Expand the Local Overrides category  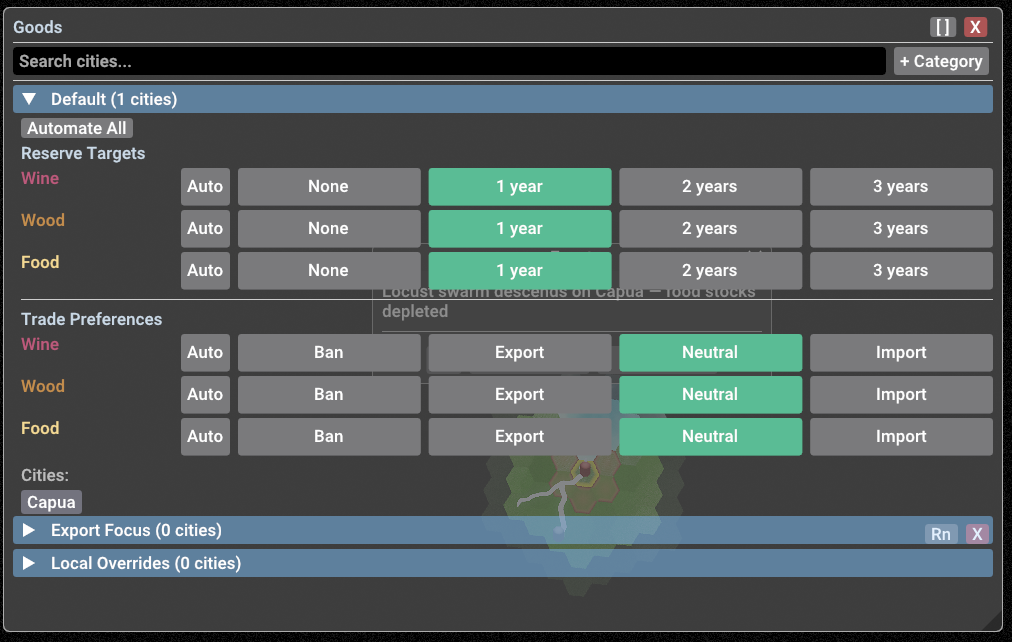point(29,563)
